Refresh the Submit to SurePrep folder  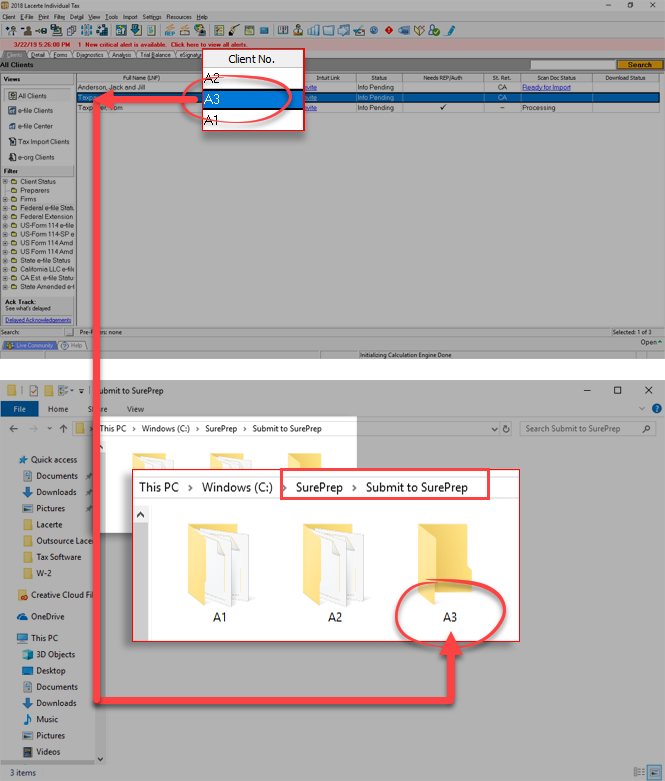pos(506,429)
